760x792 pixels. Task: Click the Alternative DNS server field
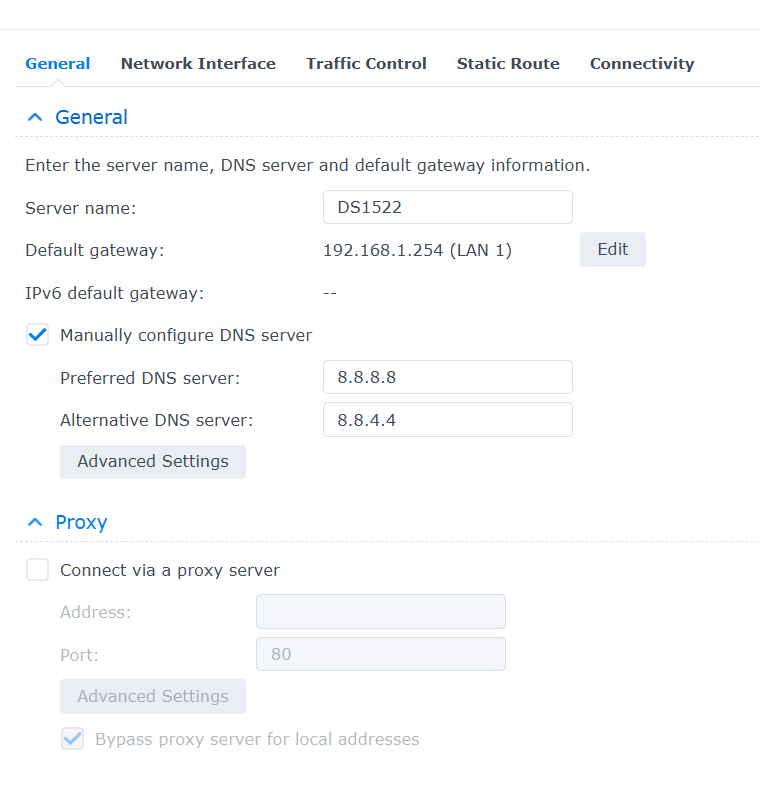coord(448,420)
